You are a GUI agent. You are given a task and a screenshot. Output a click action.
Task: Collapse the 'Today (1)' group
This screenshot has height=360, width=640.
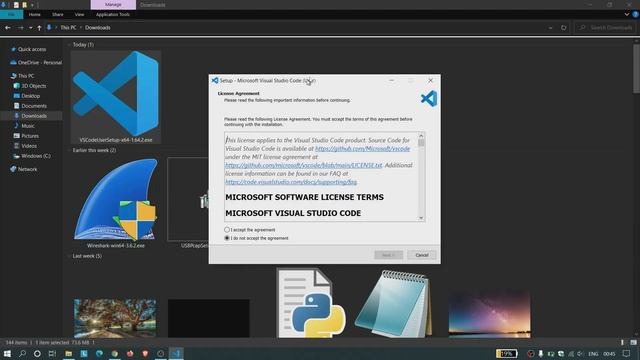69,45
